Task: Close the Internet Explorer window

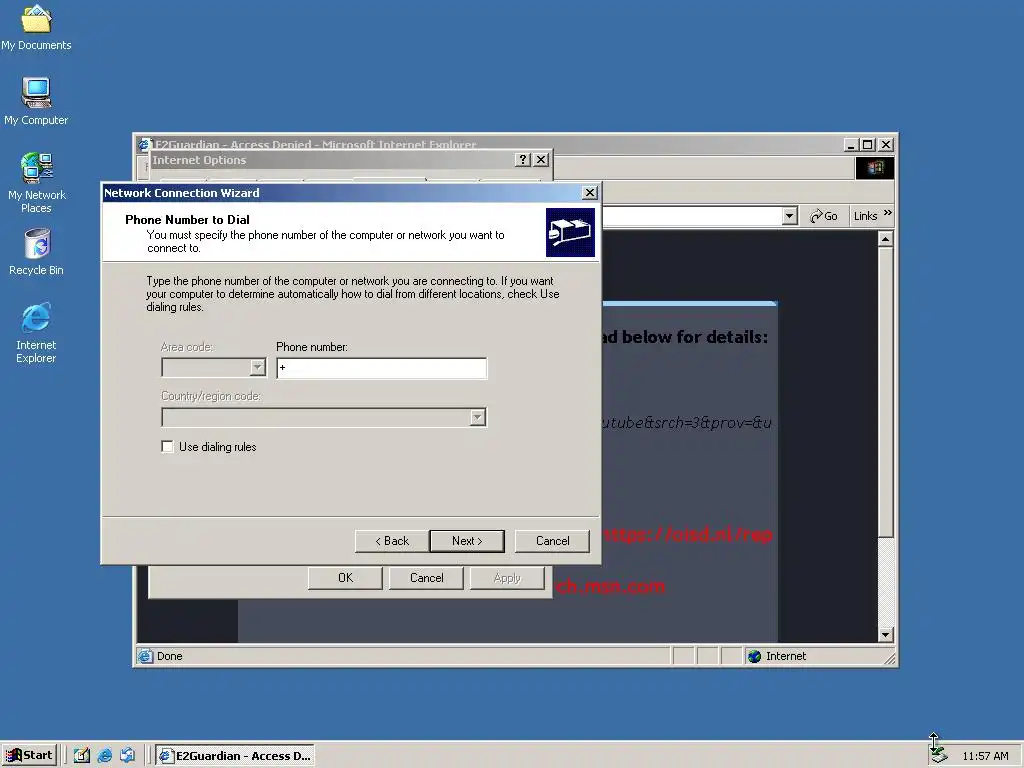Action: tap(886, 144)
